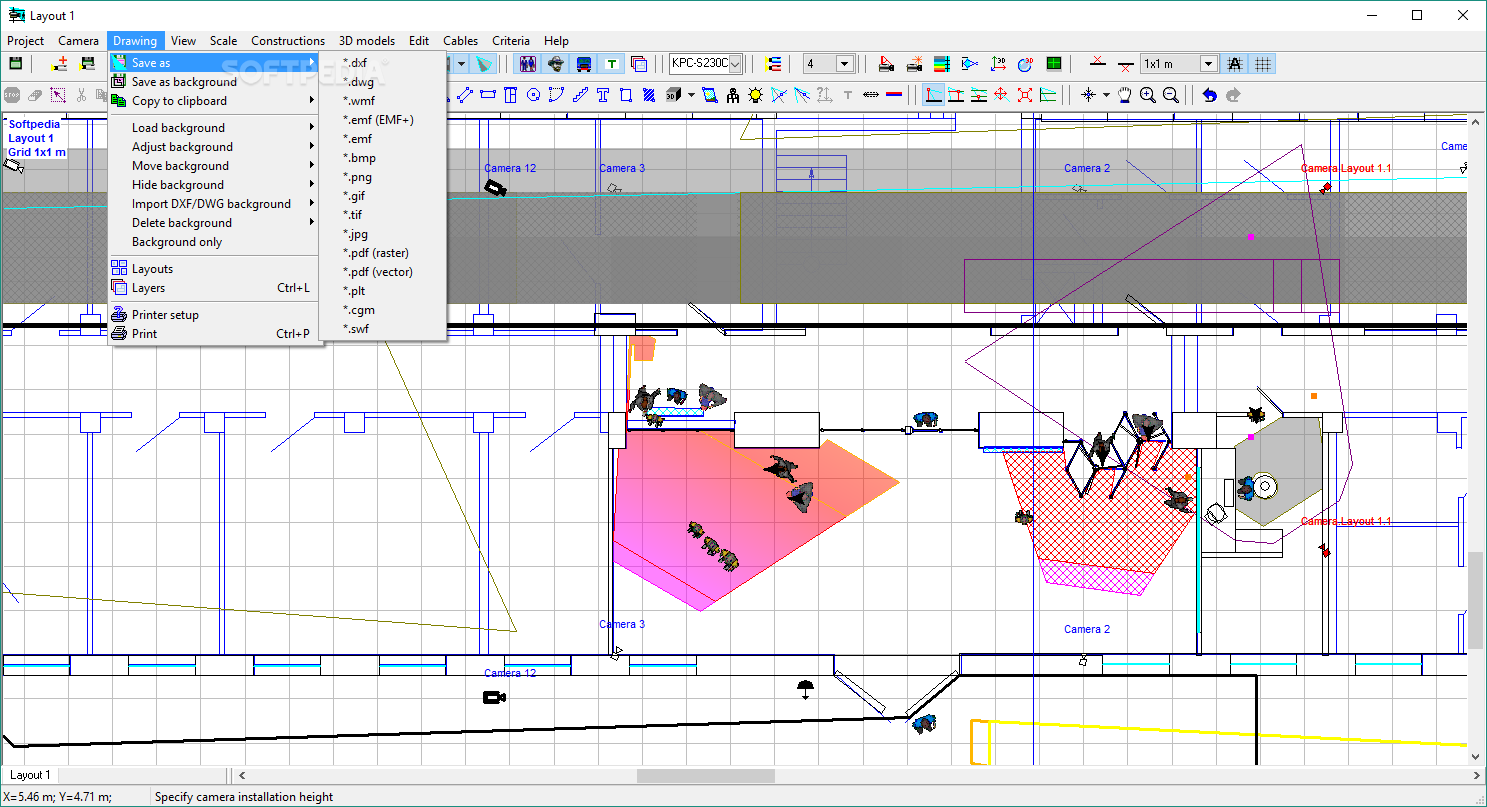Click the rainbow color spectrum icon

941,64
